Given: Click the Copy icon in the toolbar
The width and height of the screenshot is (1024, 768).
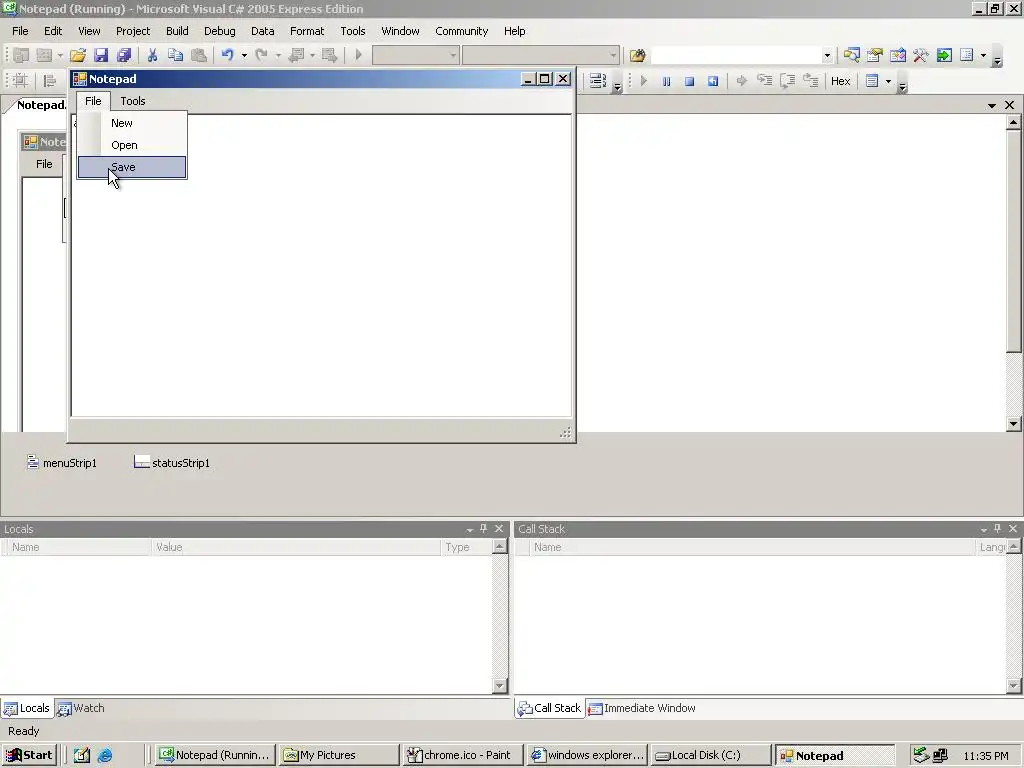Looking at the screenshot, I should [x=175, y=56].
